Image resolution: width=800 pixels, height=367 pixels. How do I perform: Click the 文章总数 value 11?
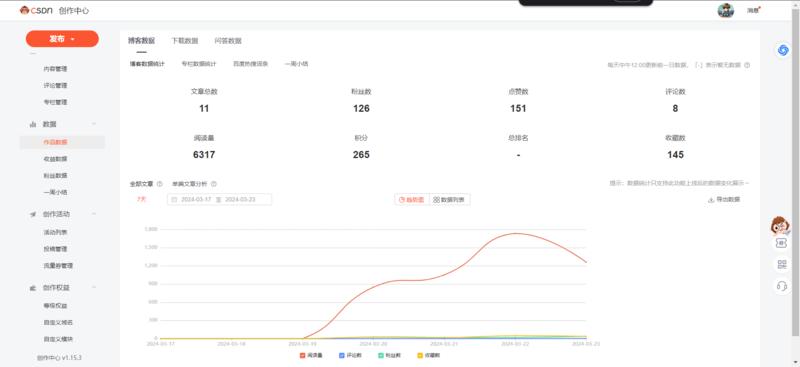tap(204, 108)
